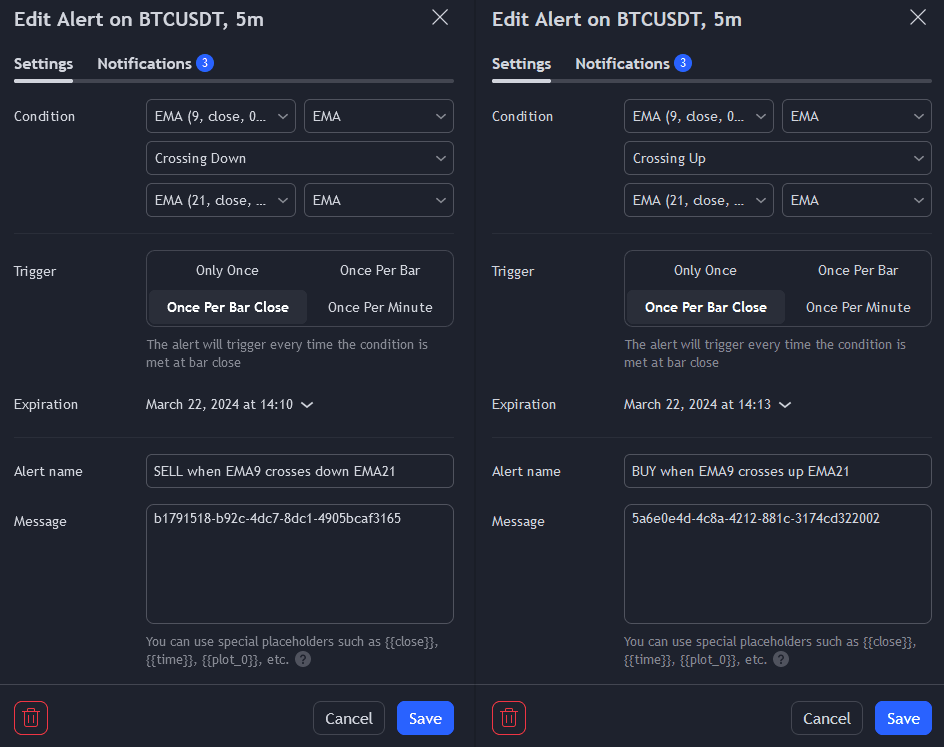Viewport: 944px width, 747px height.
Task: Open EMA plot dropdown beside EMA 21 in SELL alert
Action: (x=379, y=200)
